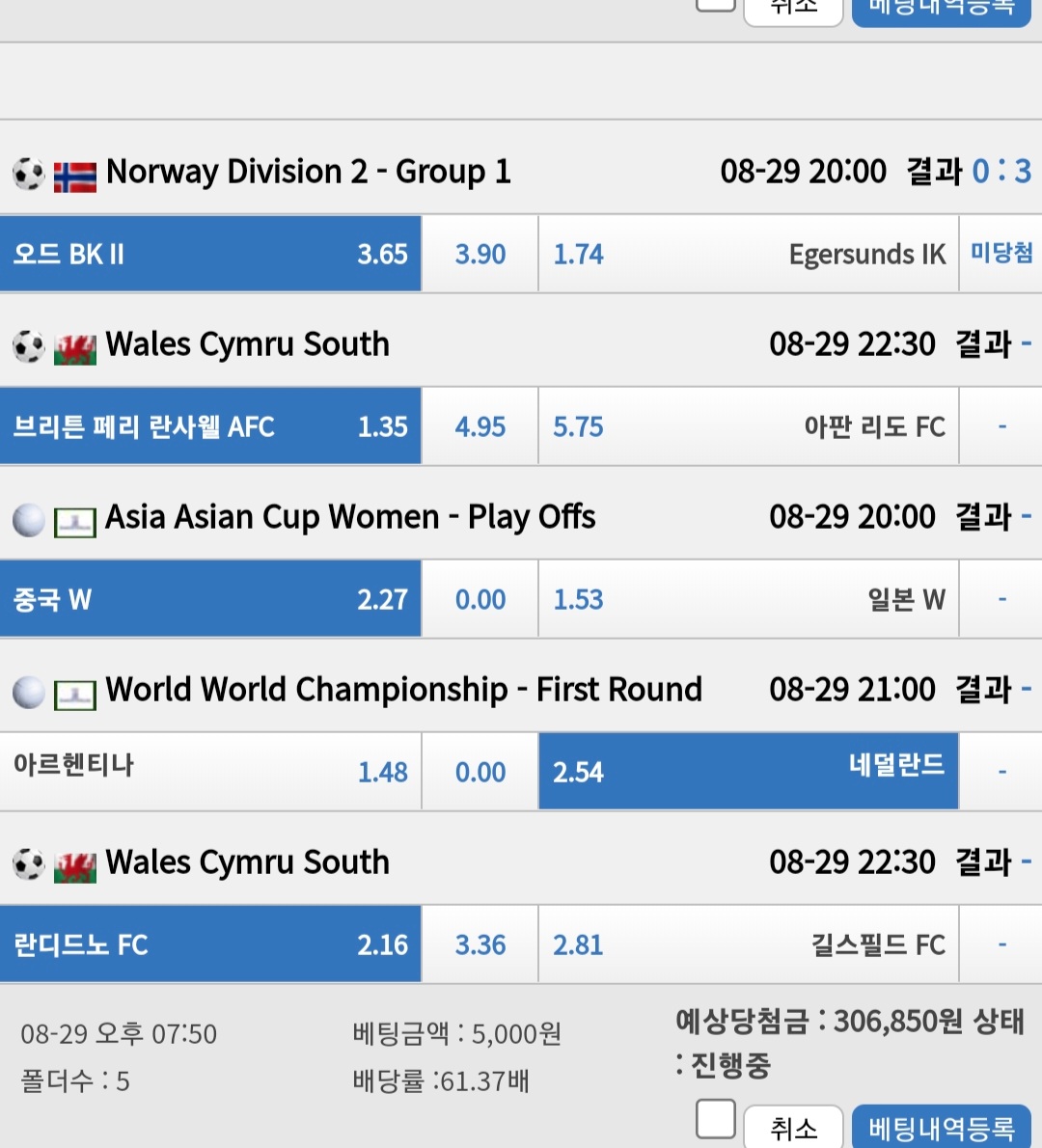Select the 네덜란드 2.54 odds cell

coord(749,771)
